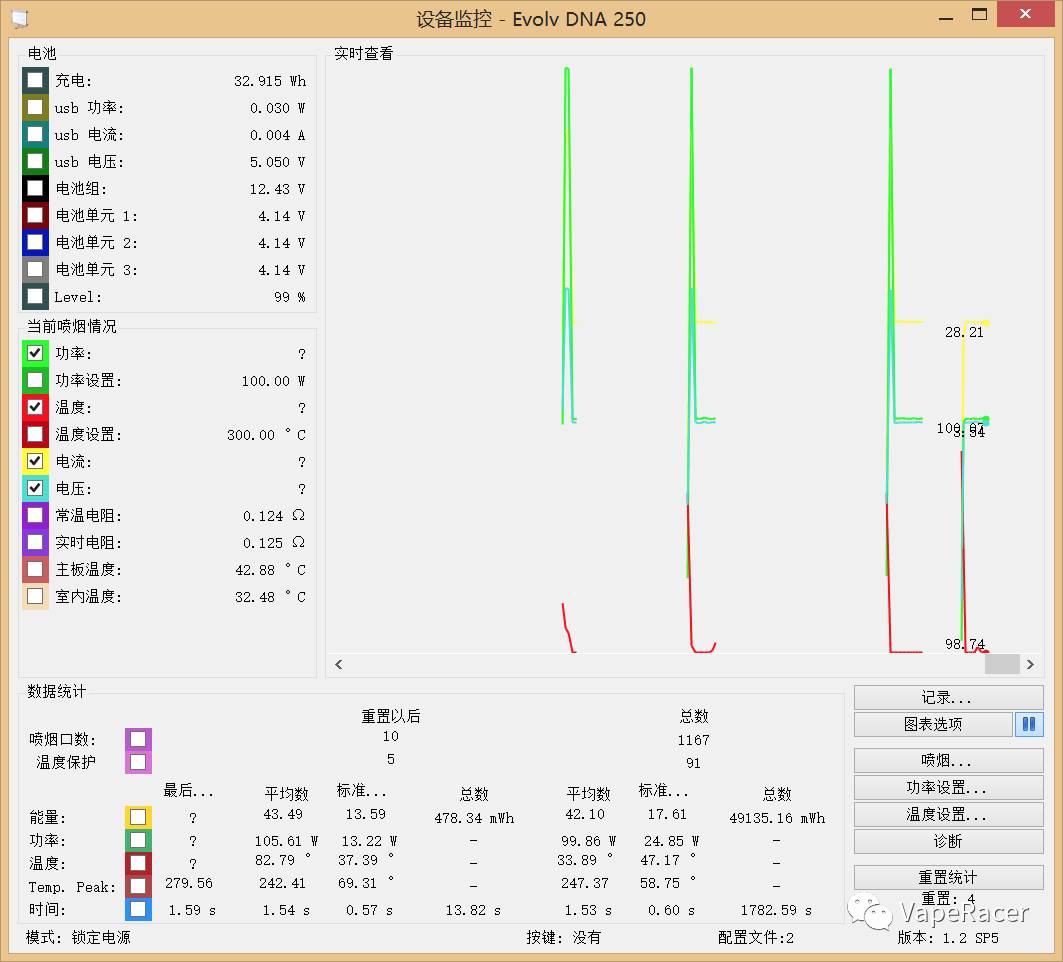1063x962 pixels.
Task: Enable the 充电 chart checkbox
Action: tap(35, 81)
